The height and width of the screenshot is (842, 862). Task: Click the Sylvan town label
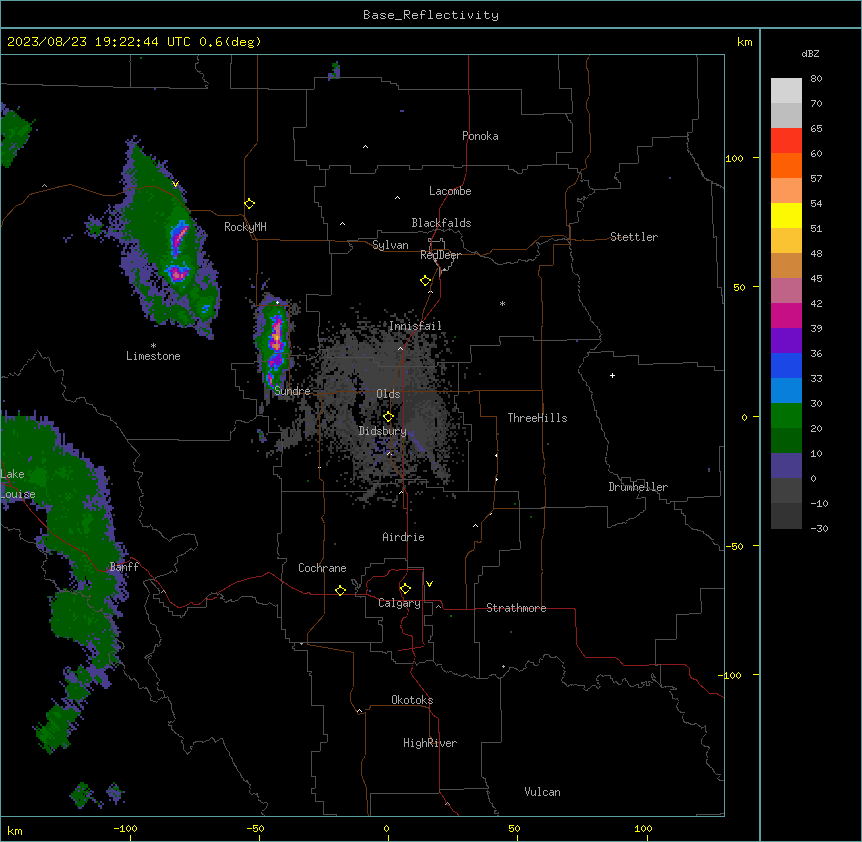coord(390,245)
